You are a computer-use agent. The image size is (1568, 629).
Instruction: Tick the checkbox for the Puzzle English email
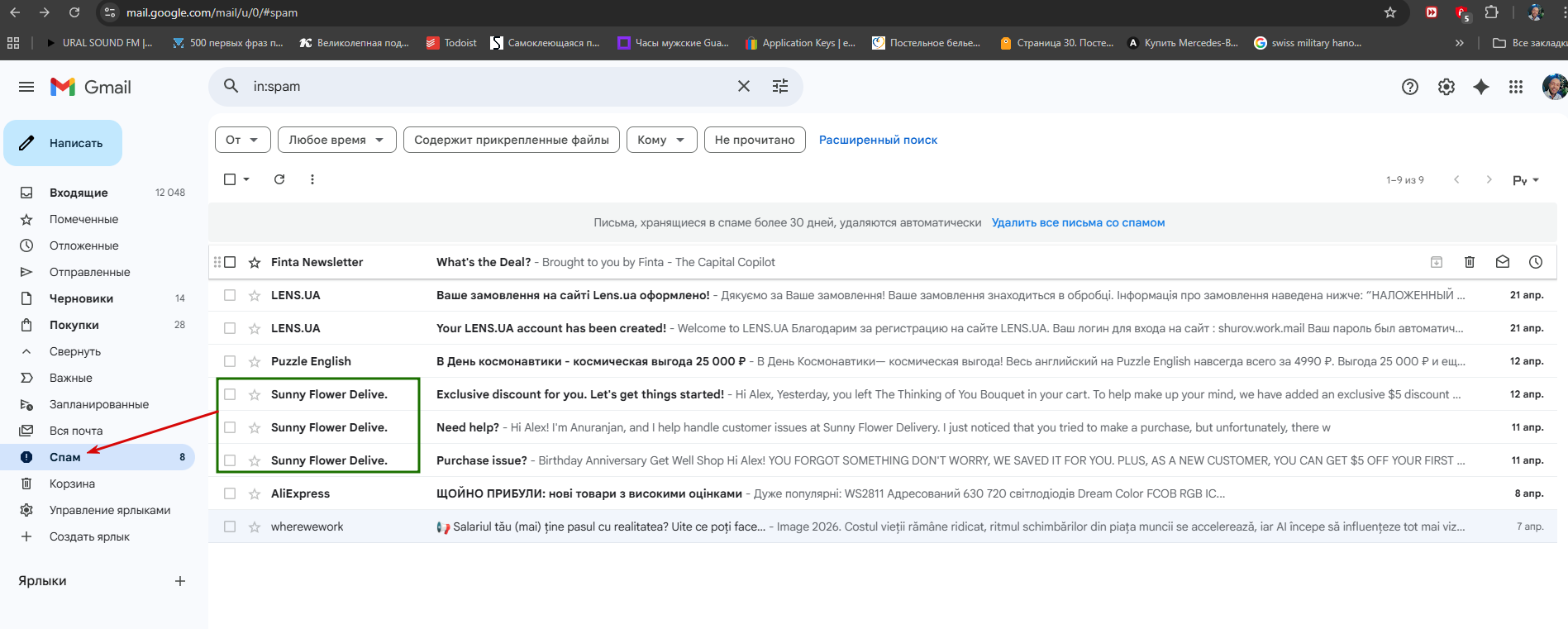pyautogui.click(x=230, y=361)
